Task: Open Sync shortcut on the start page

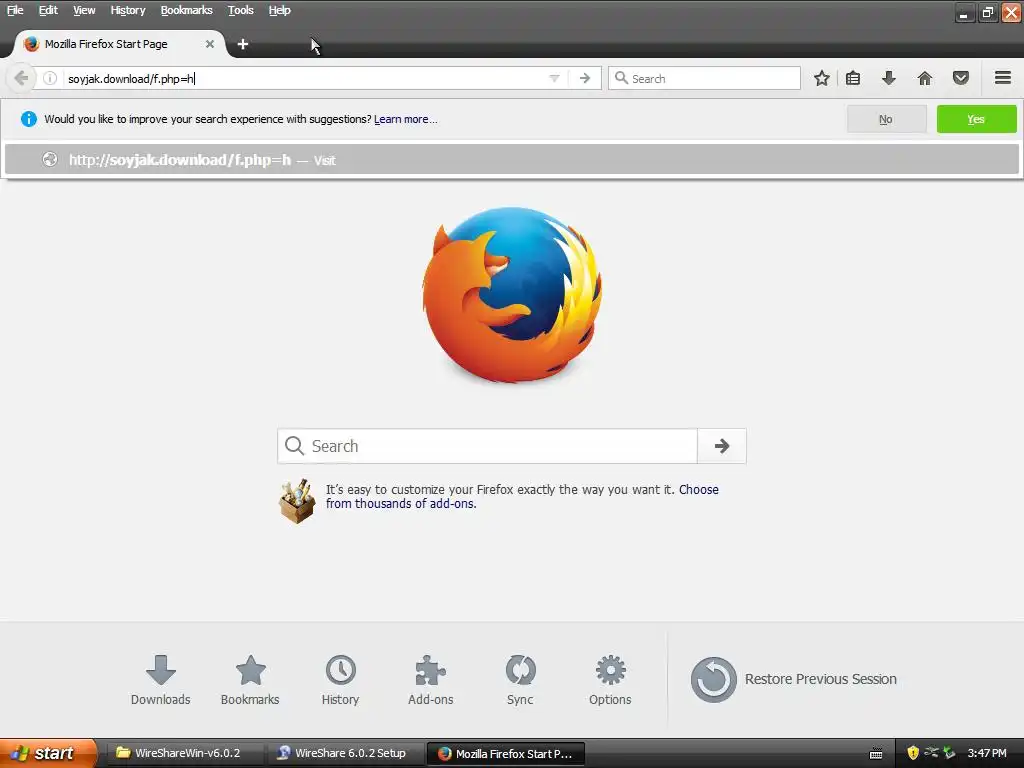Action: 520,680
